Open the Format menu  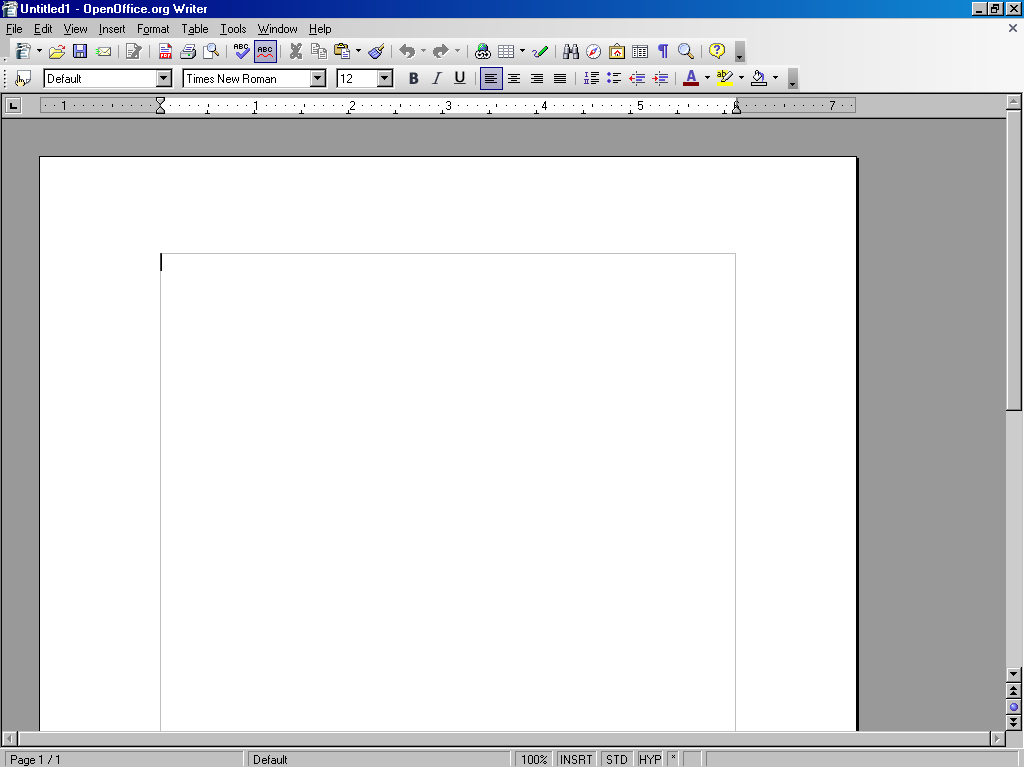[x=153, y=29]
